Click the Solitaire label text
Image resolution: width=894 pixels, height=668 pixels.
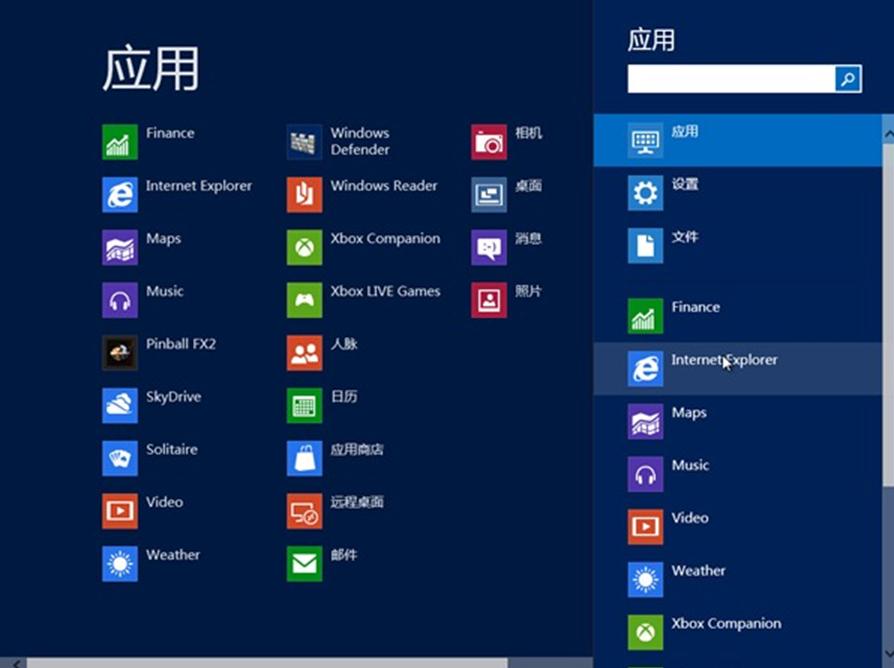coord(172,450)
